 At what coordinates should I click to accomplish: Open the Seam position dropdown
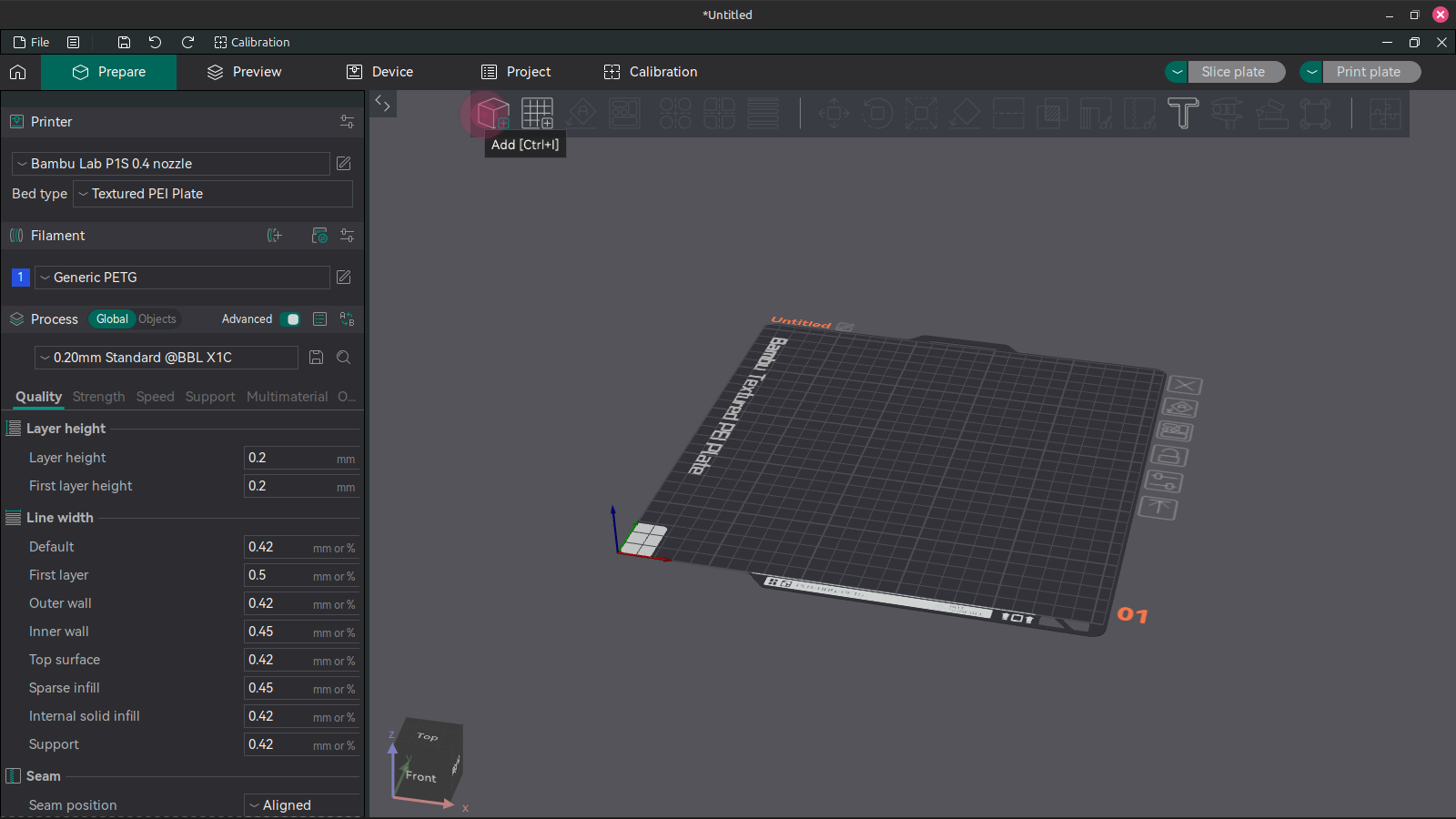(x=301, y=804)
